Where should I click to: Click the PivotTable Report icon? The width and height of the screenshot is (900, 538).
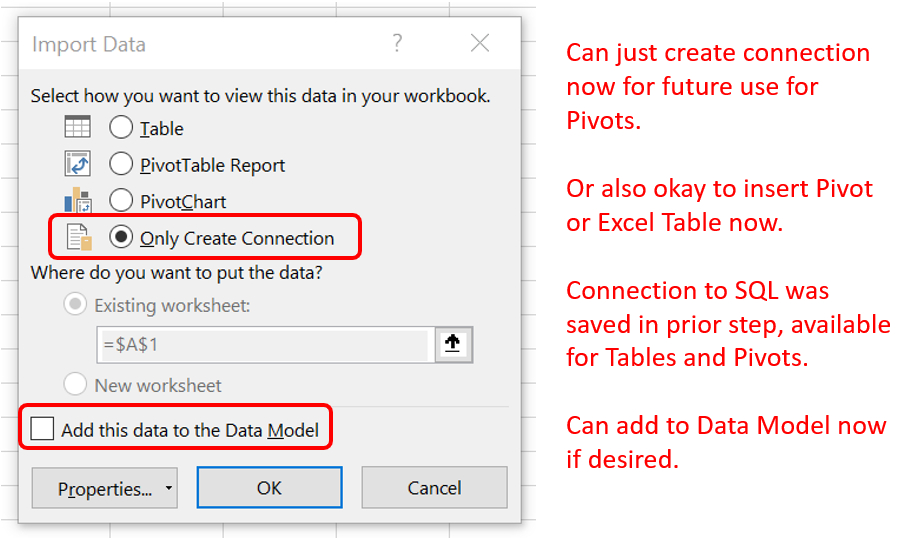tap(77, 164)
